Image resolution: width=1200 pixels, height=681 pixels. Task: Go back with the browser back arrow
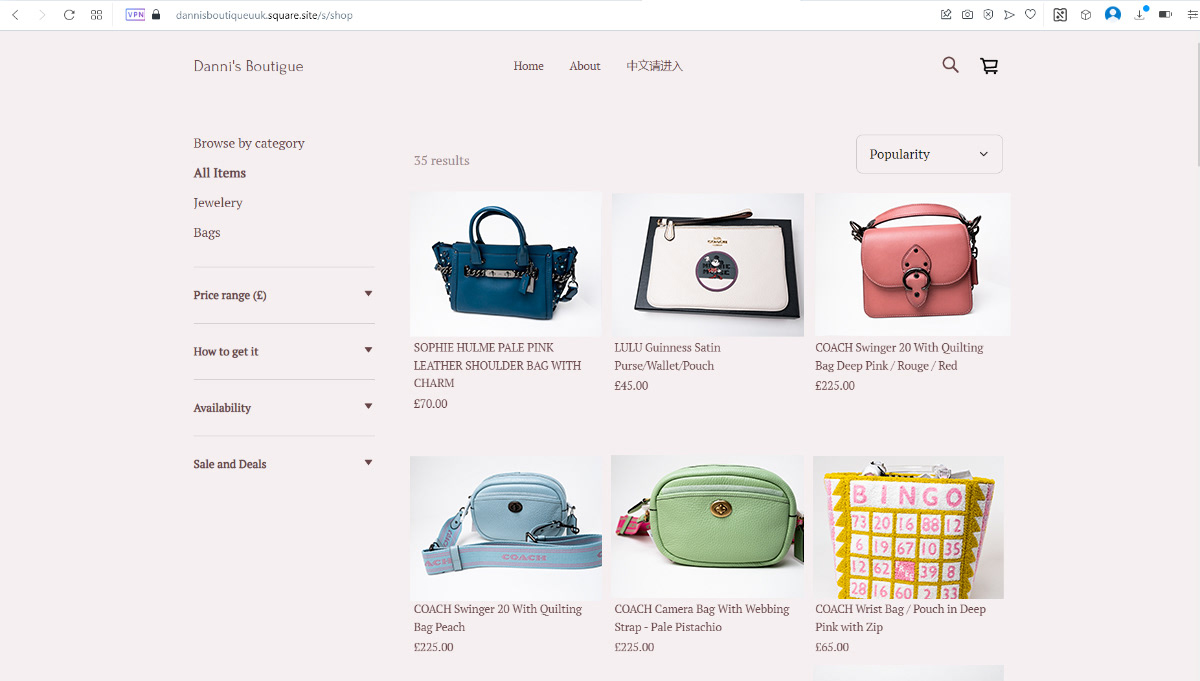pyautogui.click(x=15, y=15)
